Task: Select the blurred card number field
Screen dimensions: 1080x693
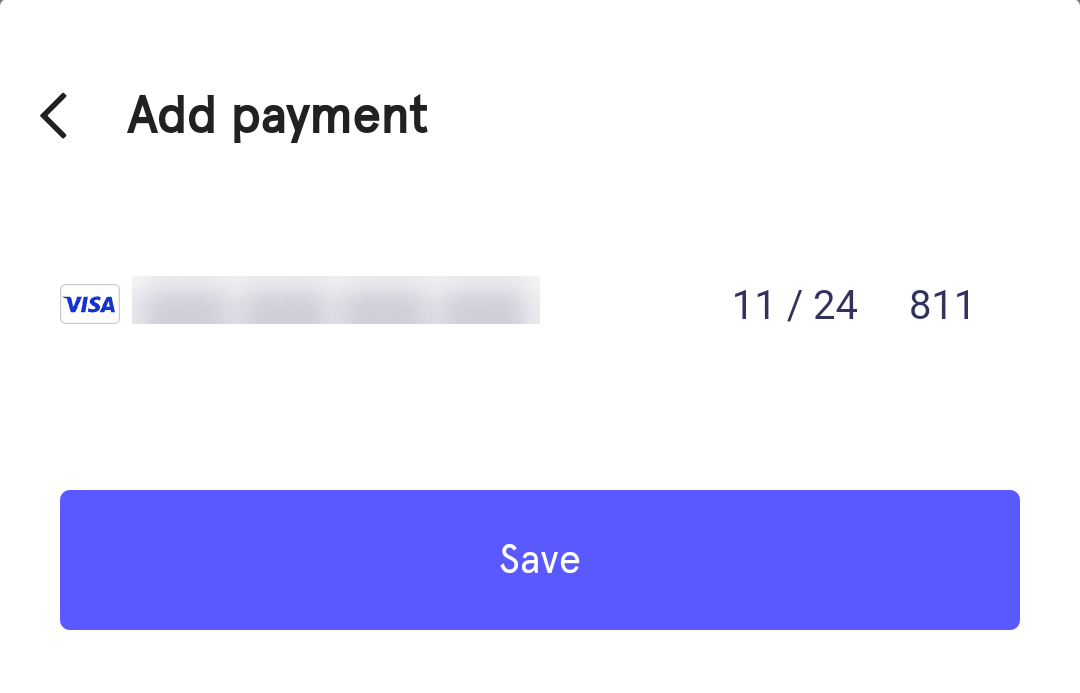Action: [335, 300]
